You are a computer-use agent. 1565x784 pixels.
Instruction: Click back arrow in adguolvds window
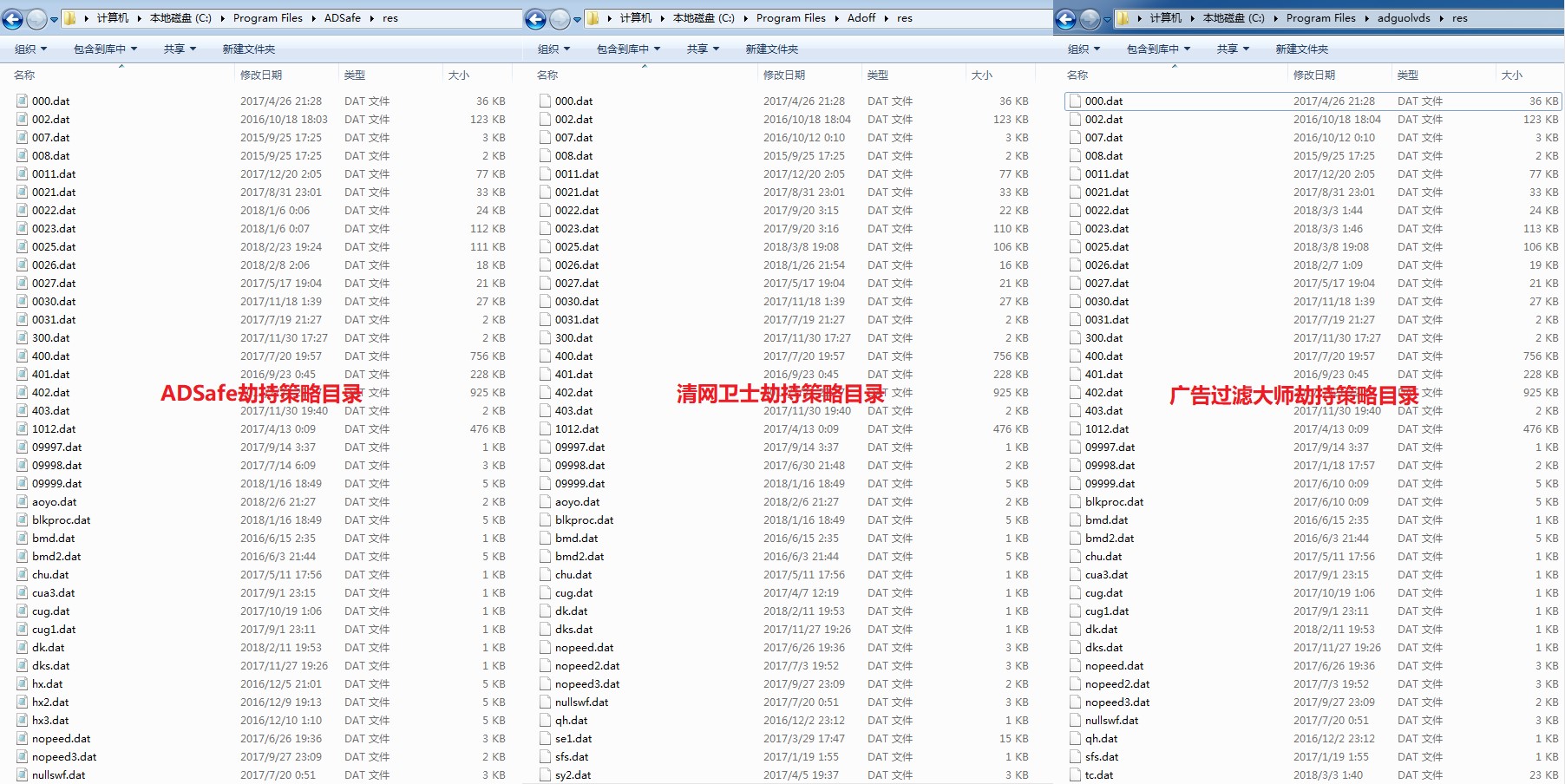pyautogui.click(x=1066, y=18)
